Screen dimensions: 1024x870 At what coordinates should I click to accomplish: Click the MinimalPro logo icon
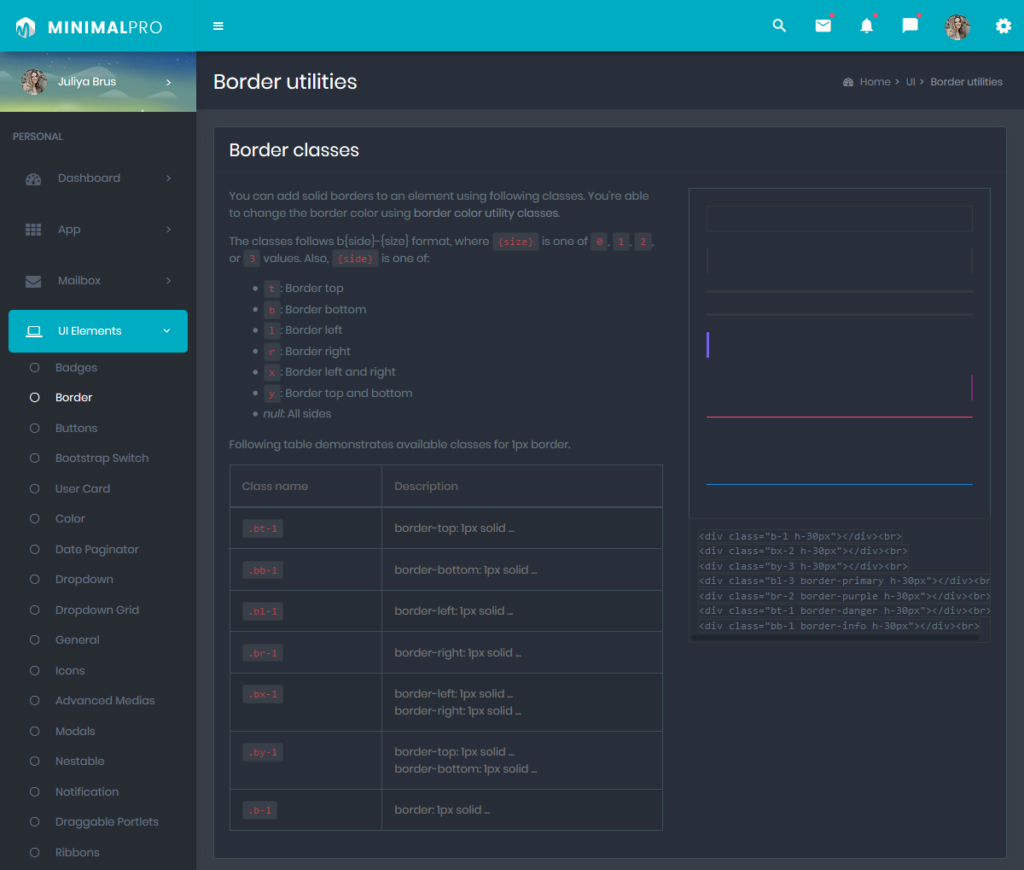[x=25, y=27]
